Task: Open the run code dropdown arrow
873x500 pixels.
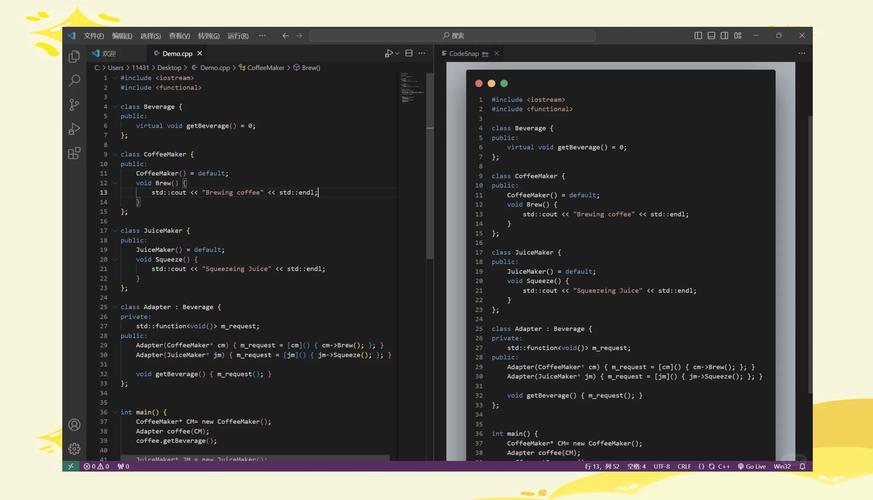Action: [x=397, y=53]
